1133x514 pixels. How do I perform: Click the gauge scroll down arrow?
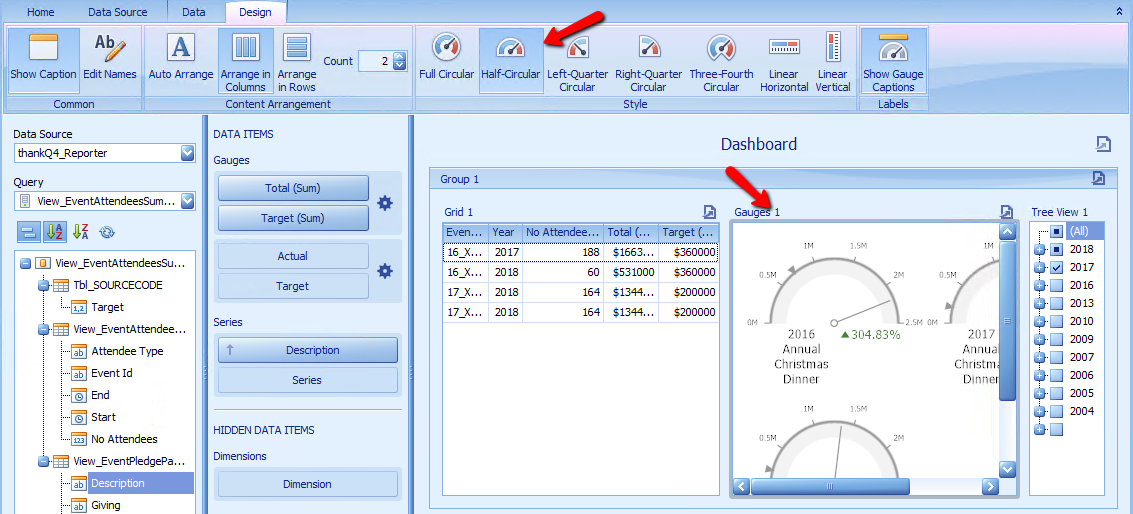click(1007, 470)
